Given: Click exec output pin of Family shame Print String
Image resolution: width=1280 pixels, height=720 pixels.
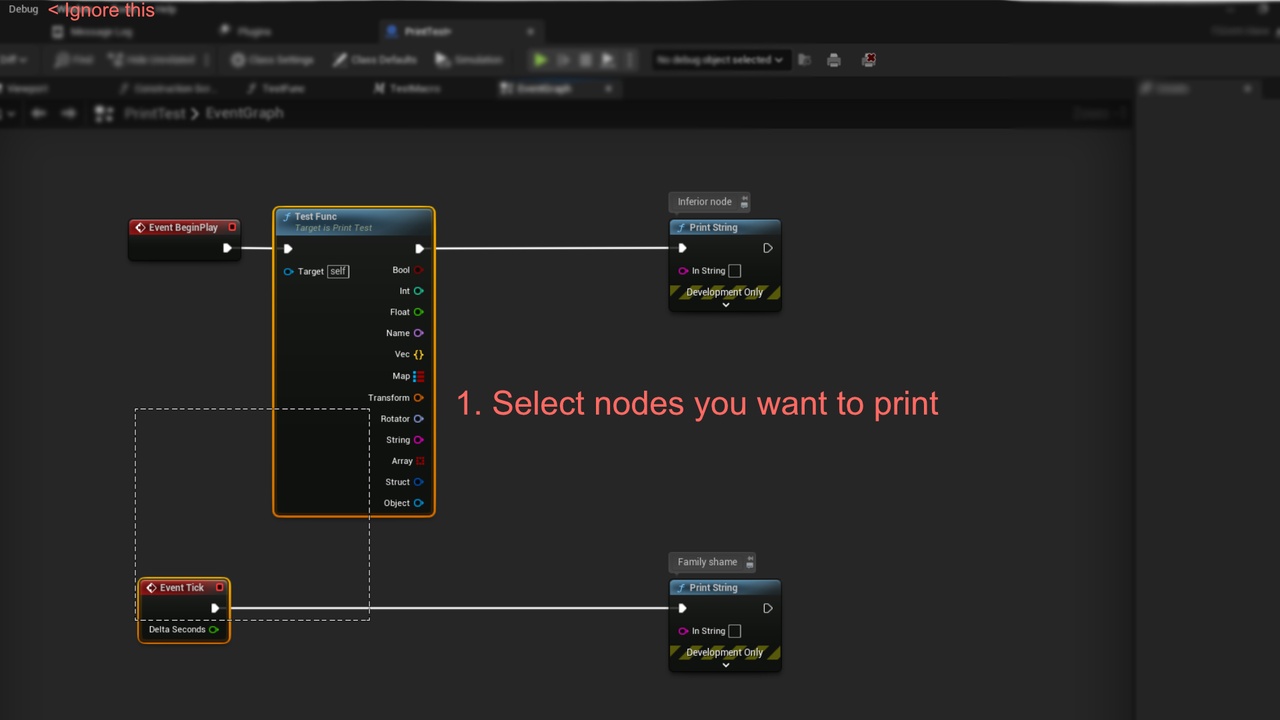Looking at the screenshot, I should (767, 608).
